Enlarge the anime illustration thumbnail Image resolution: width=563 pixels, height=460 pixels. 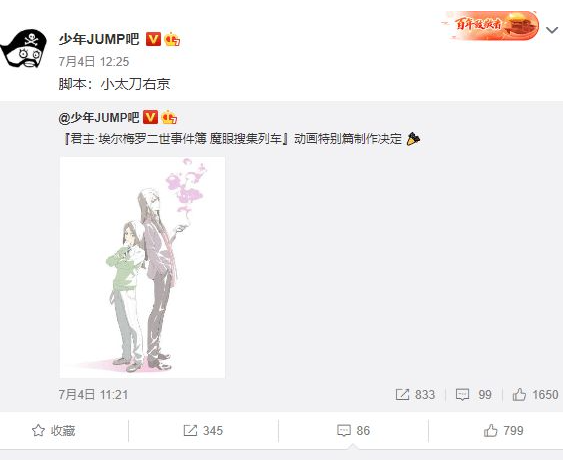[142, 267]
